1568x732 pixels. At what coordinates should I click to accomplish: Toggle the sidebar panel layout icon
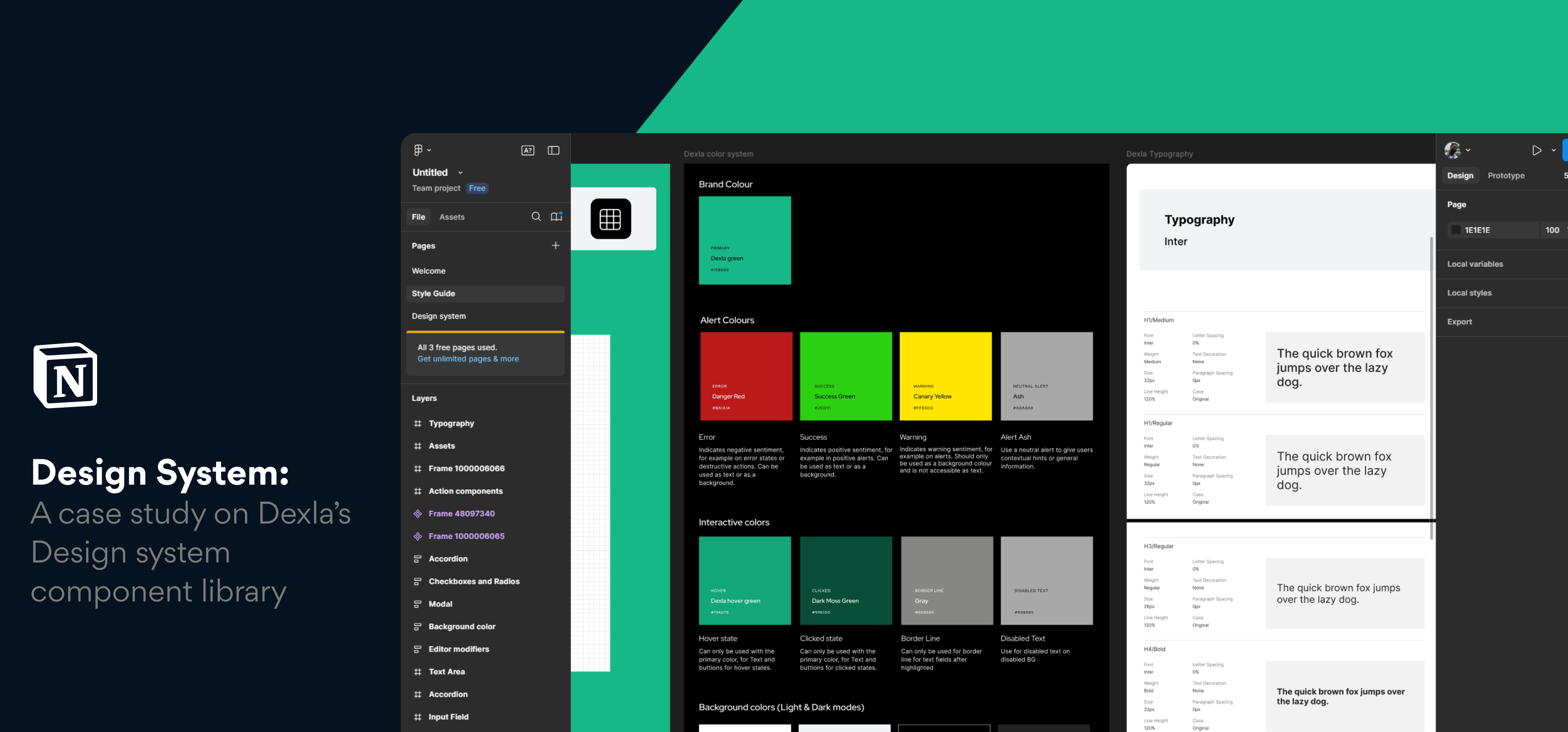click(553, 150)
